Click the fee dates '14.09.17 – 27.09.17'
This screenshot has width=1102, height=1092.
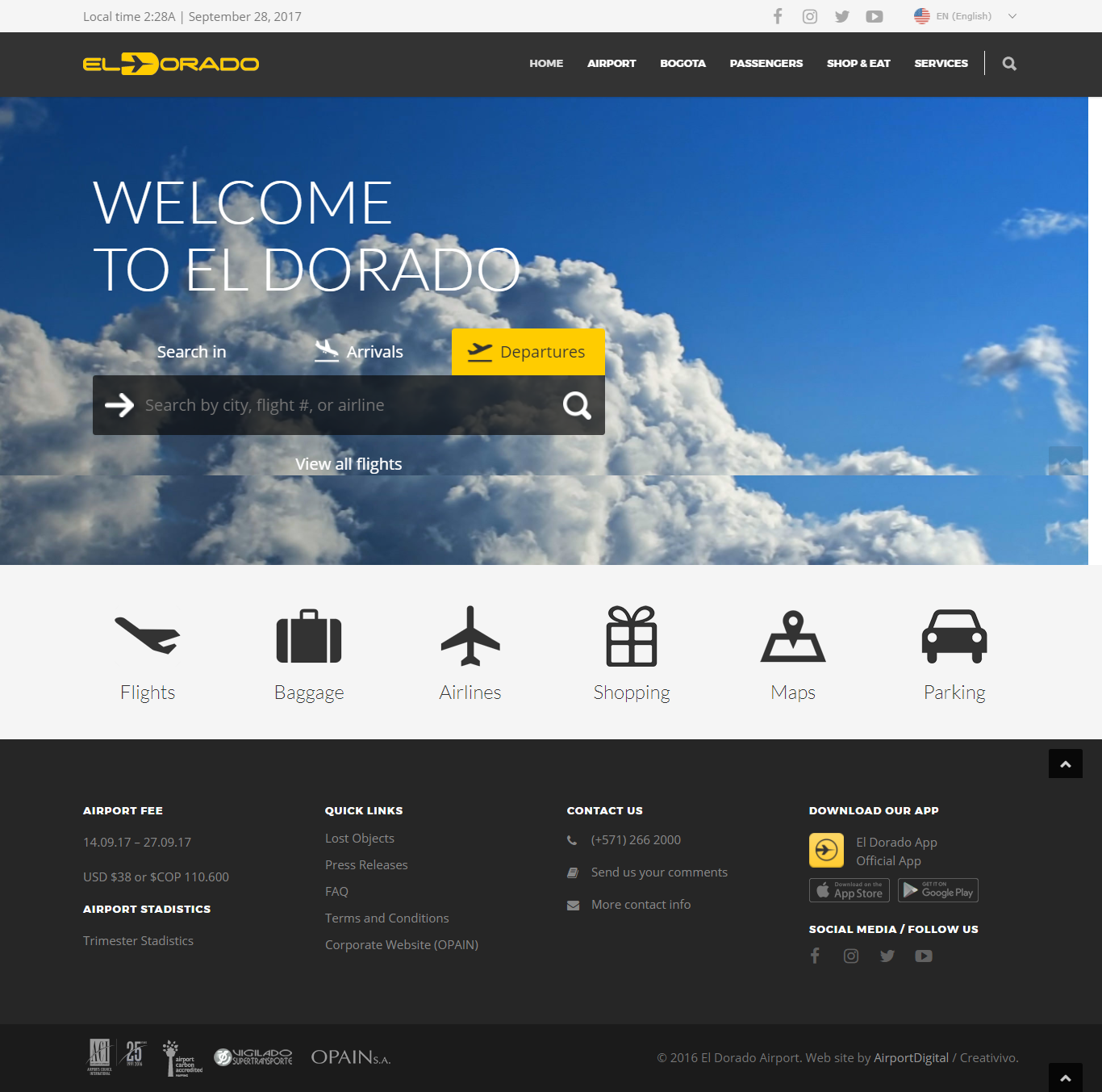click(x=137, y=843)
